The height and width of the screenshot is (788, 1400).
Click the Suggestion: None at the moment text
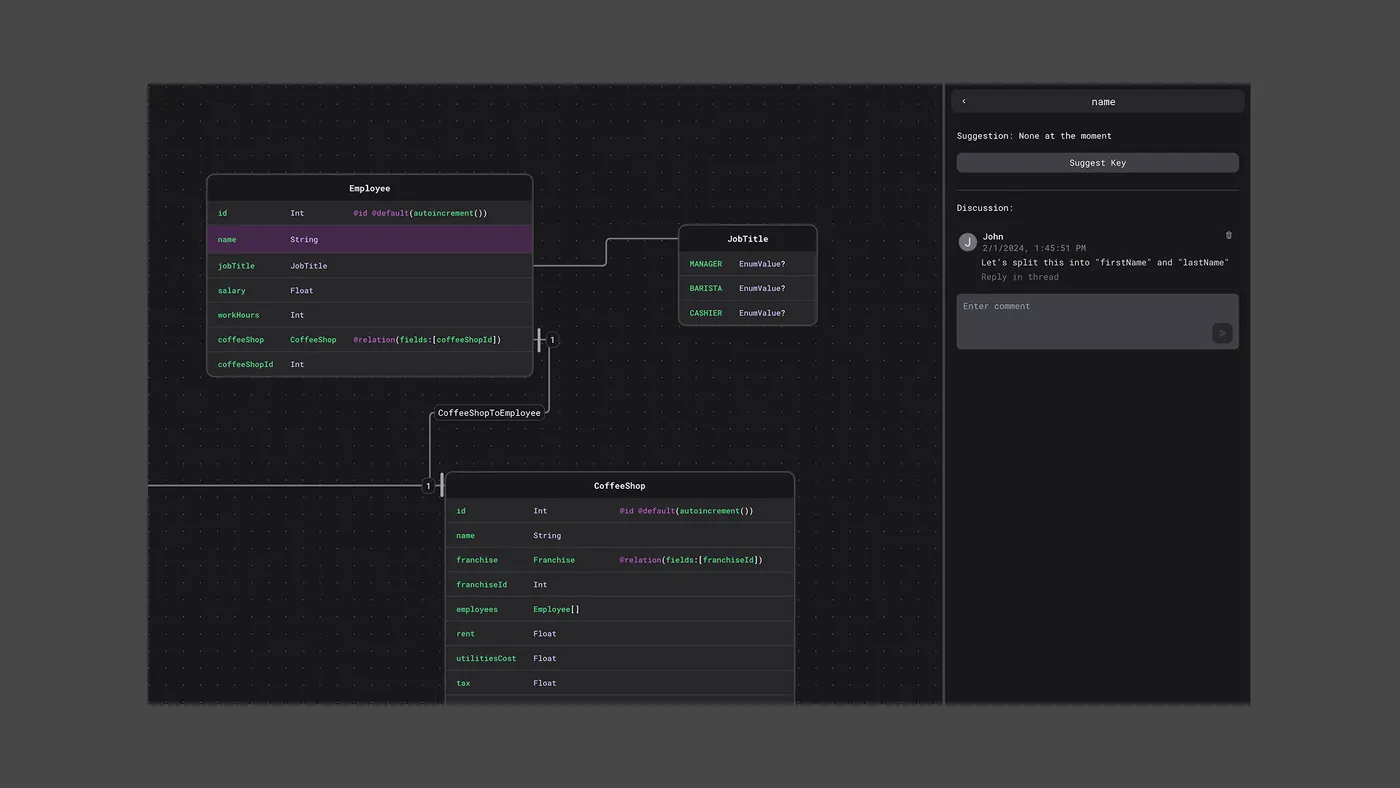(1034, 136)
